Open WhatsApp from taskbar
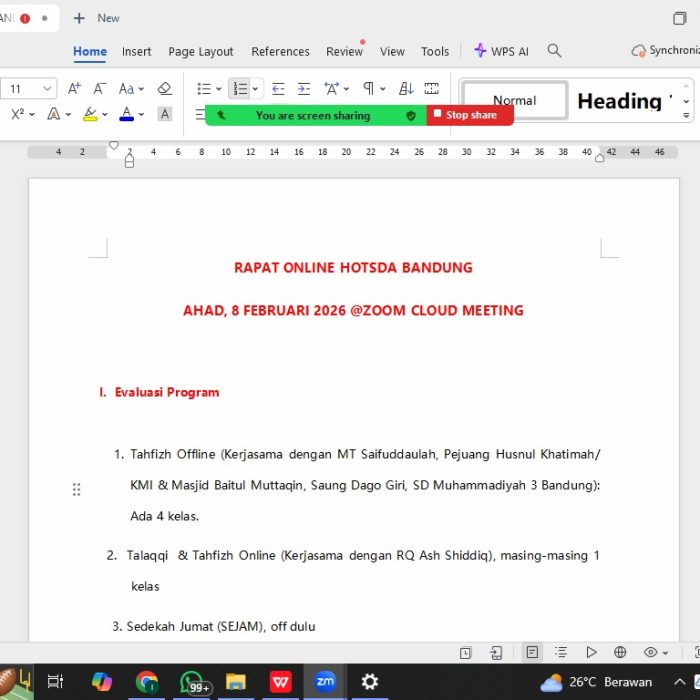Image resolution: width=700 pixels, height=700 pixels. point(192,682)
